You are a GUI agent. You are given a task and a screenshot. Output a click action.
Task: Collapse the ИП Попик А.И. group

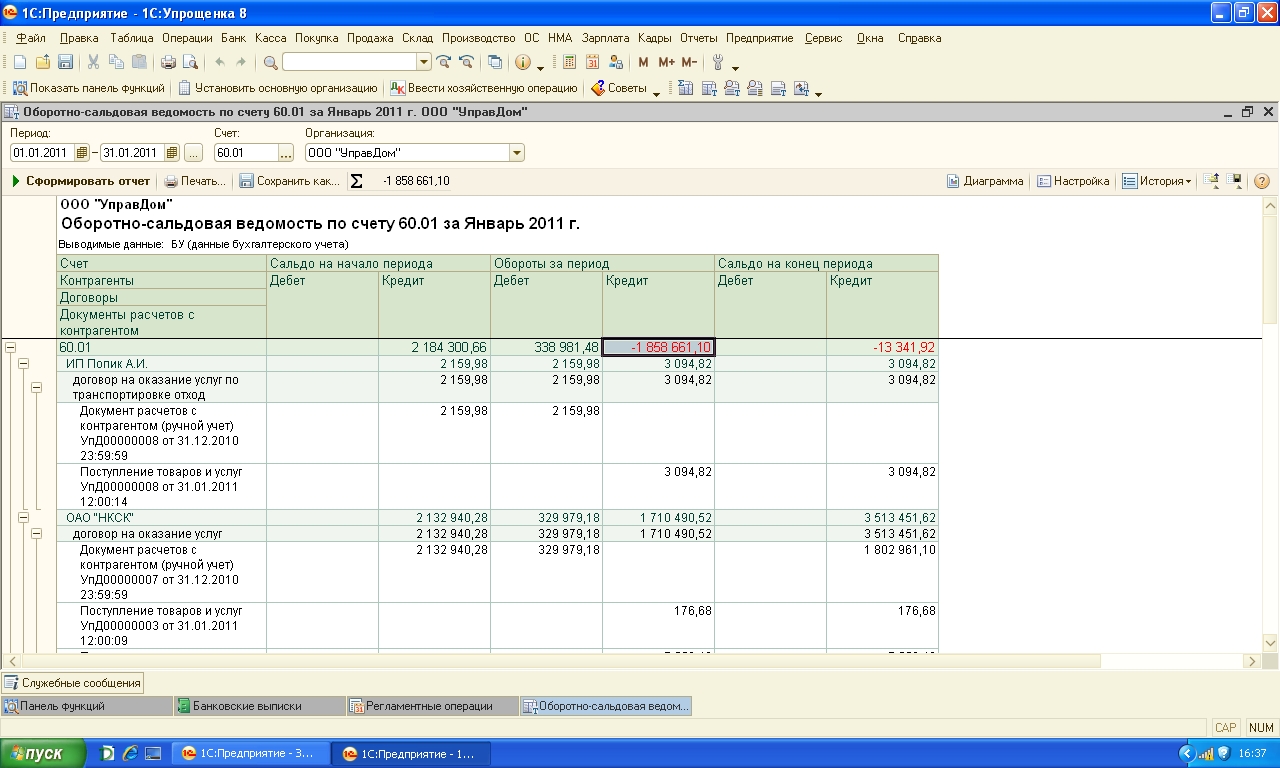pos(24,364)
